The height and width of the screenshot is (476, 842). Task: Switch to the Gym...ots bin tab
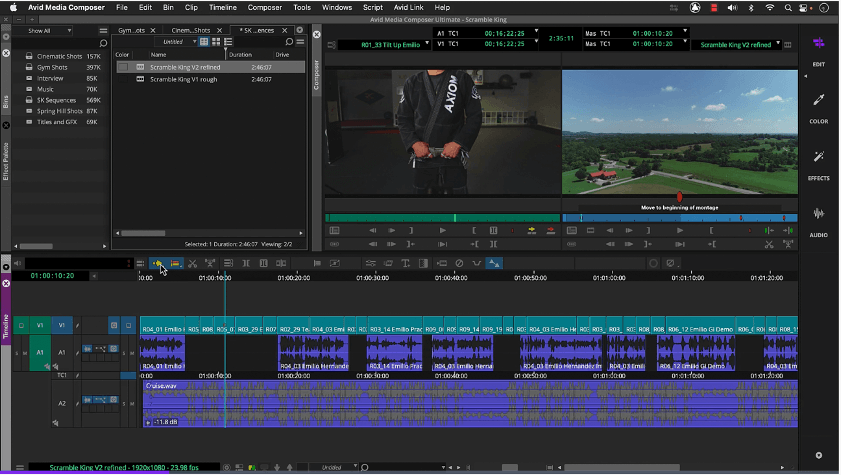[x=132, y=31]
